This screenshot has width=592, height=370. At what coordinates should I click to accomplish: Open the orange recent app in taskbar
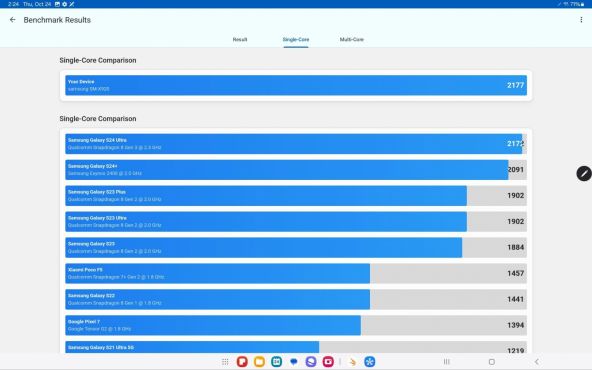(x=353, y=362)
